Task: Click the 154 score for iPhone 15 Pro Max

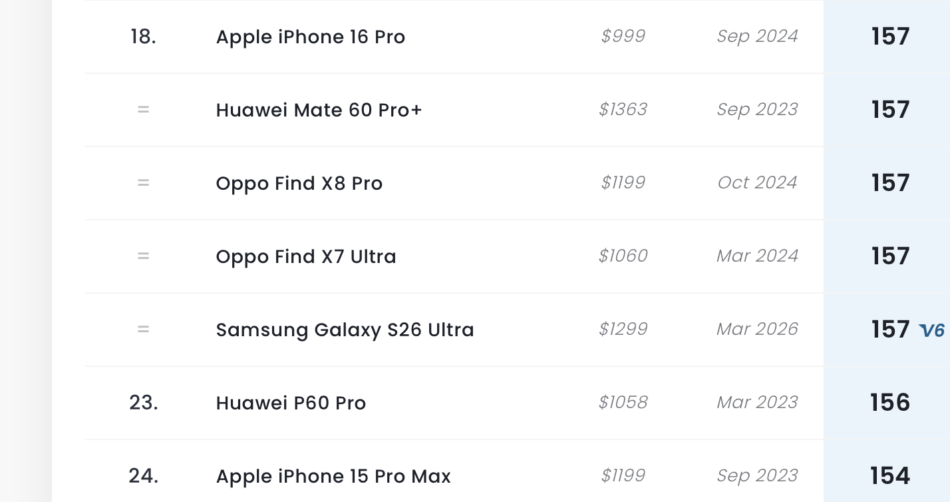Action: click(890, 476)
